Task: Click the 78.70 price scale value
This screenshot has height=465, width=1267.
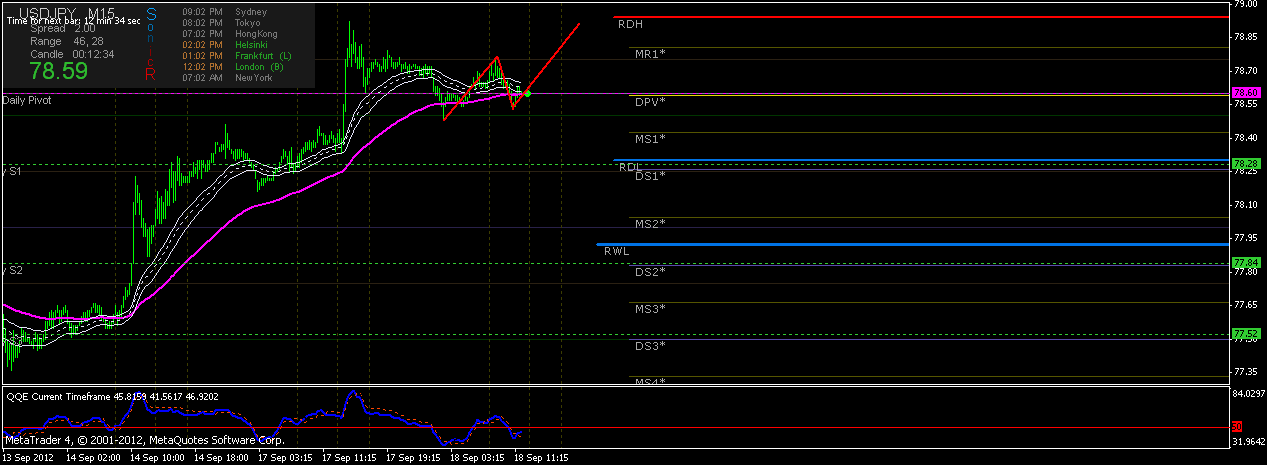Action: click(1246, 70)
